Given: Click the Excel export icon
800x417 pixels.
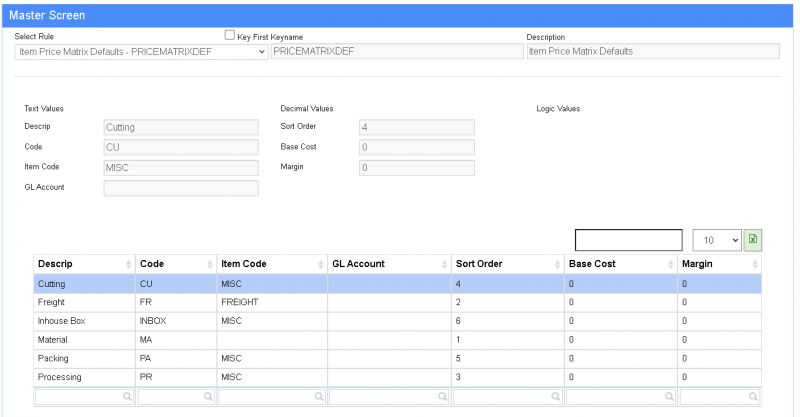Looking at the screenshot, I should tap(754, 240).
